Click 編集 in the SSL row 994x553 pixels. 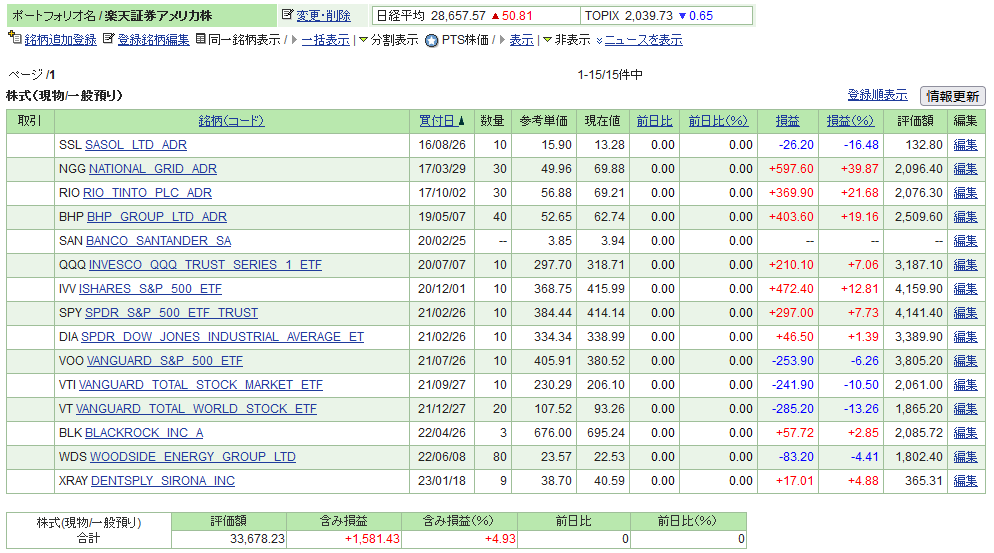(x=965, y=145)
